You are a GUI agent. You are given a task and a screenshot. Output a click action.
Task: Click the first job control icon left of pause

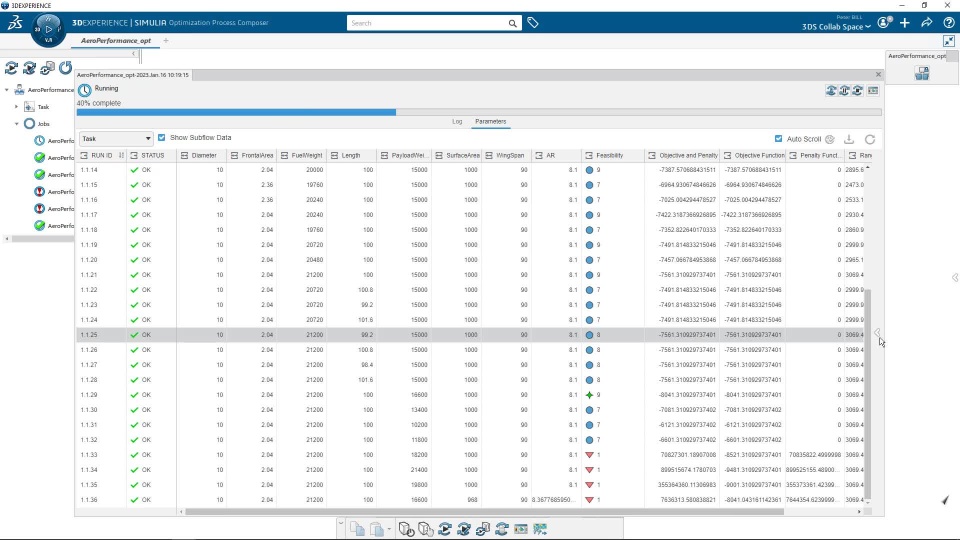831,91
